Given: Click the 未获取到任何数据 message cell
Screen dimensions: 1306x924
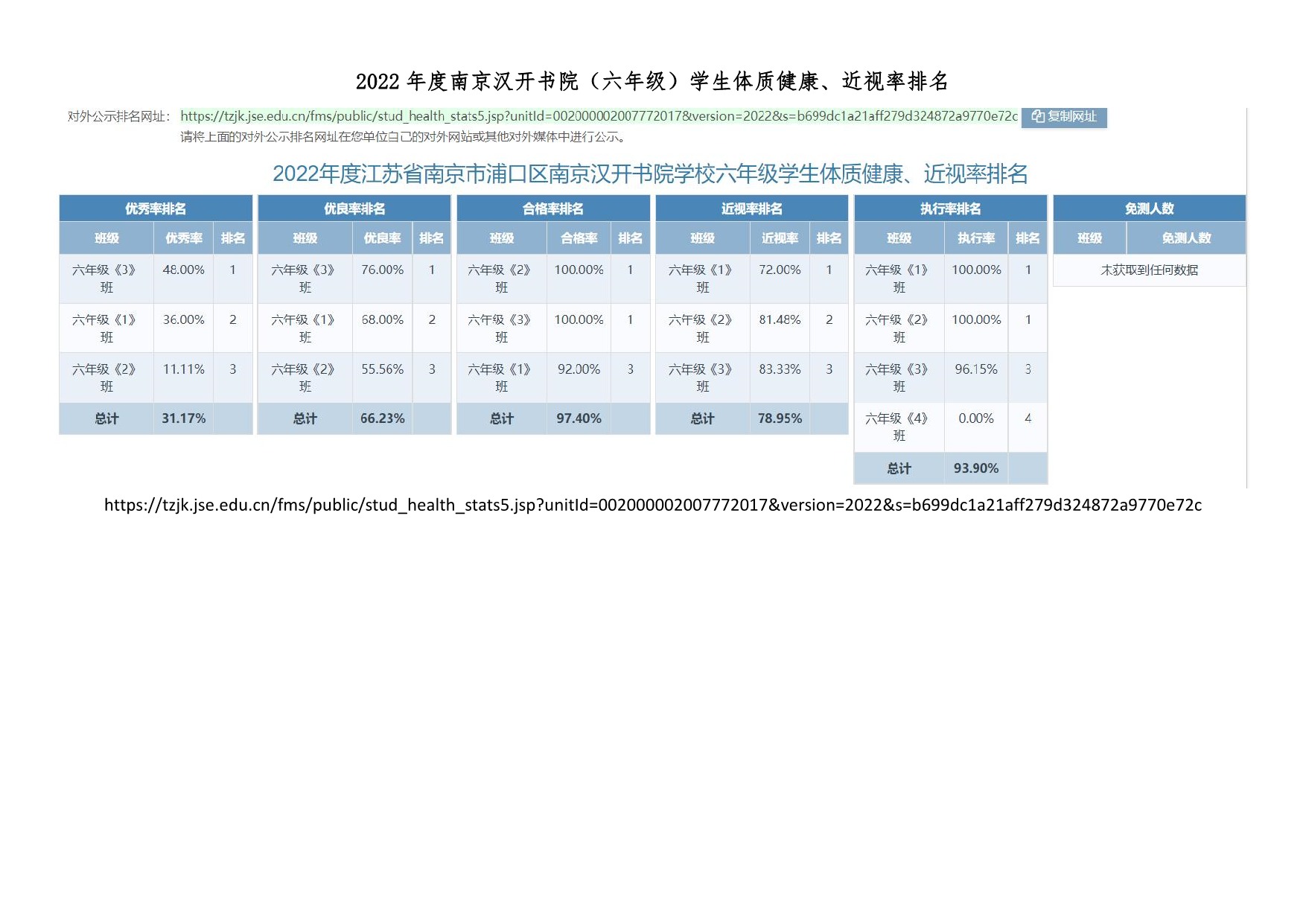Looking at the screenshot, I should point(1150,270).
